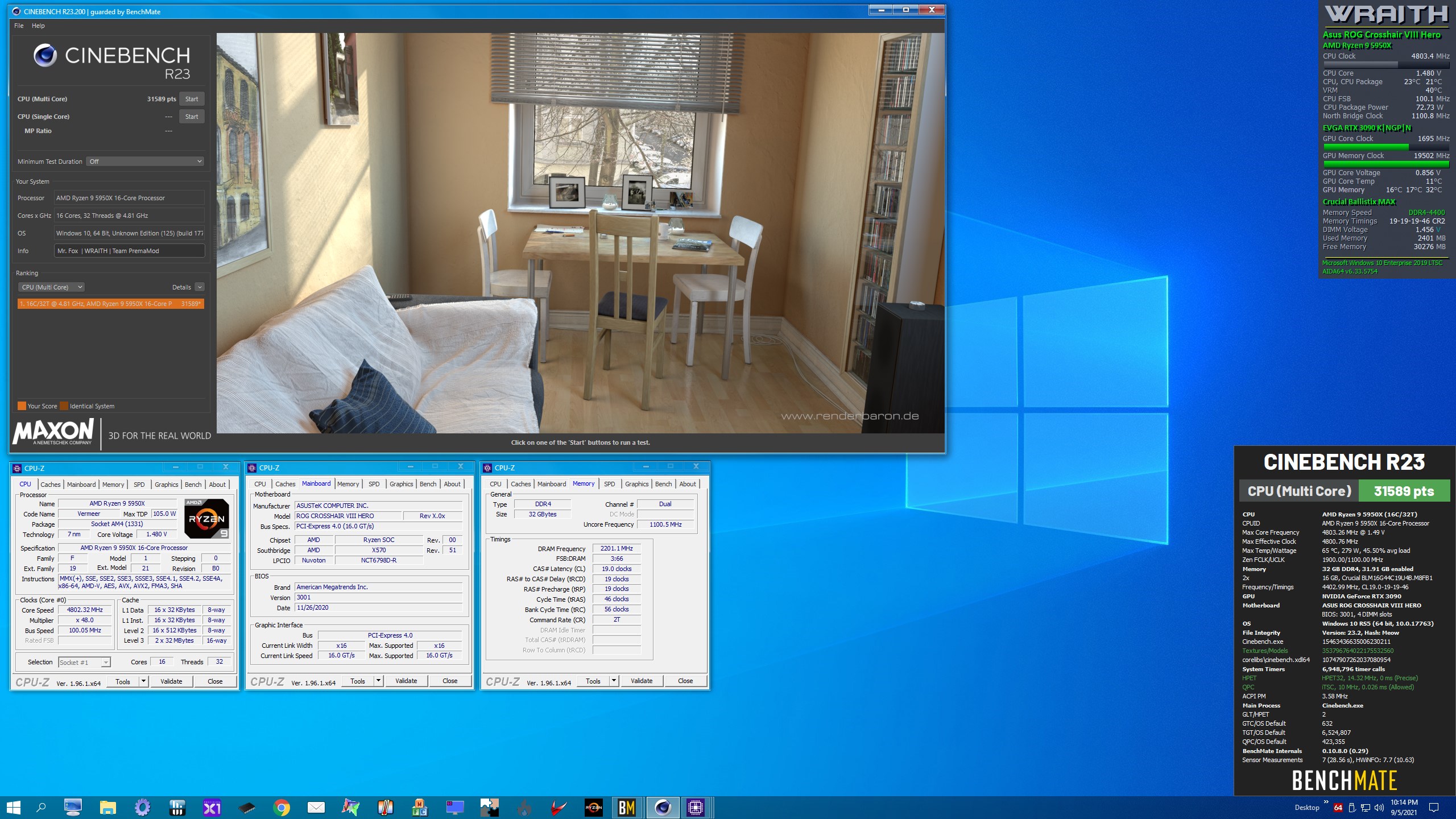The width and height of the screenshot is (1456, 819).
Task: Click the Cinebench taskbar icon
Action: tap(663, 808)
